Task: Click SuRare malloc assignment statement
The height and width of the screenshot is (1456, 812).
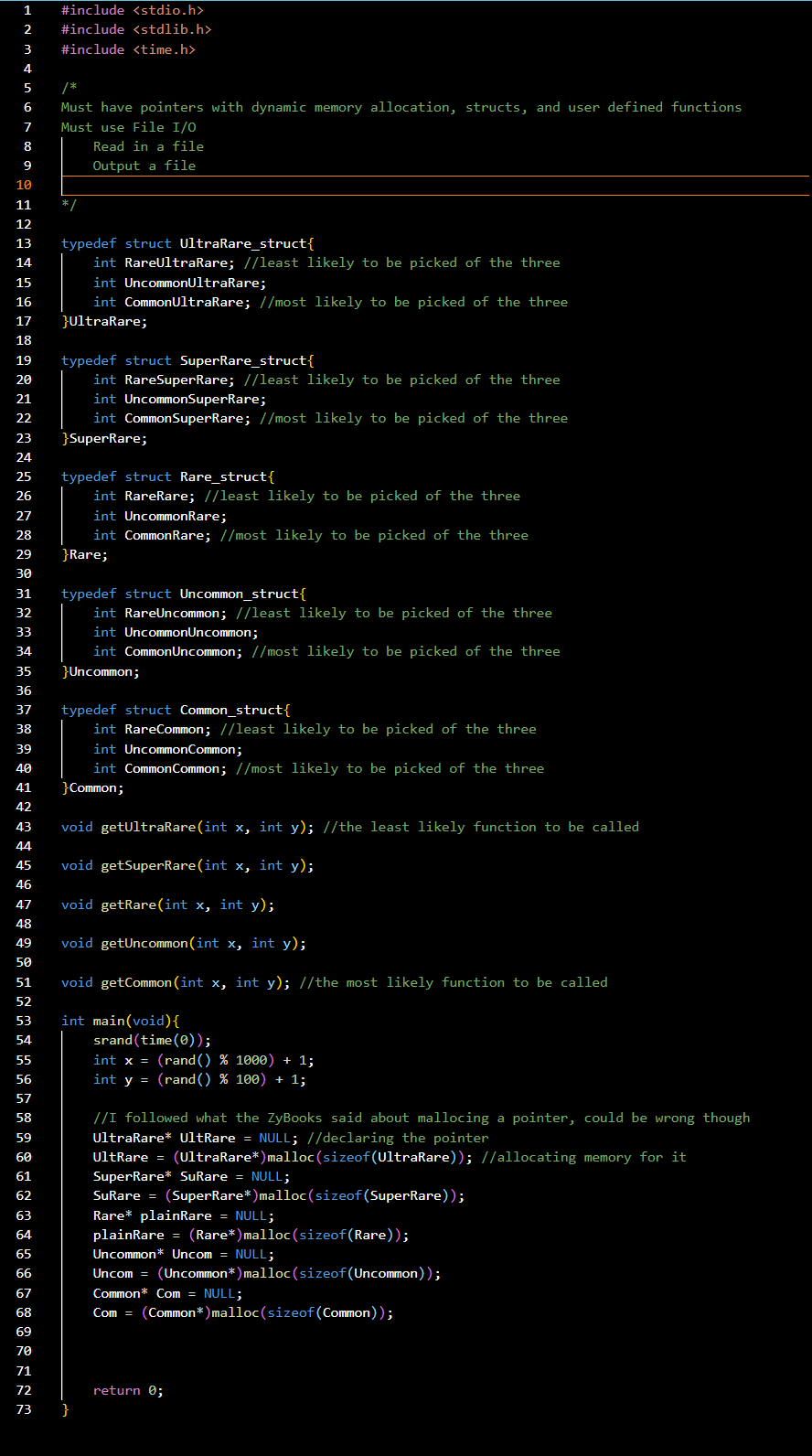Action: coord(279,1195)
